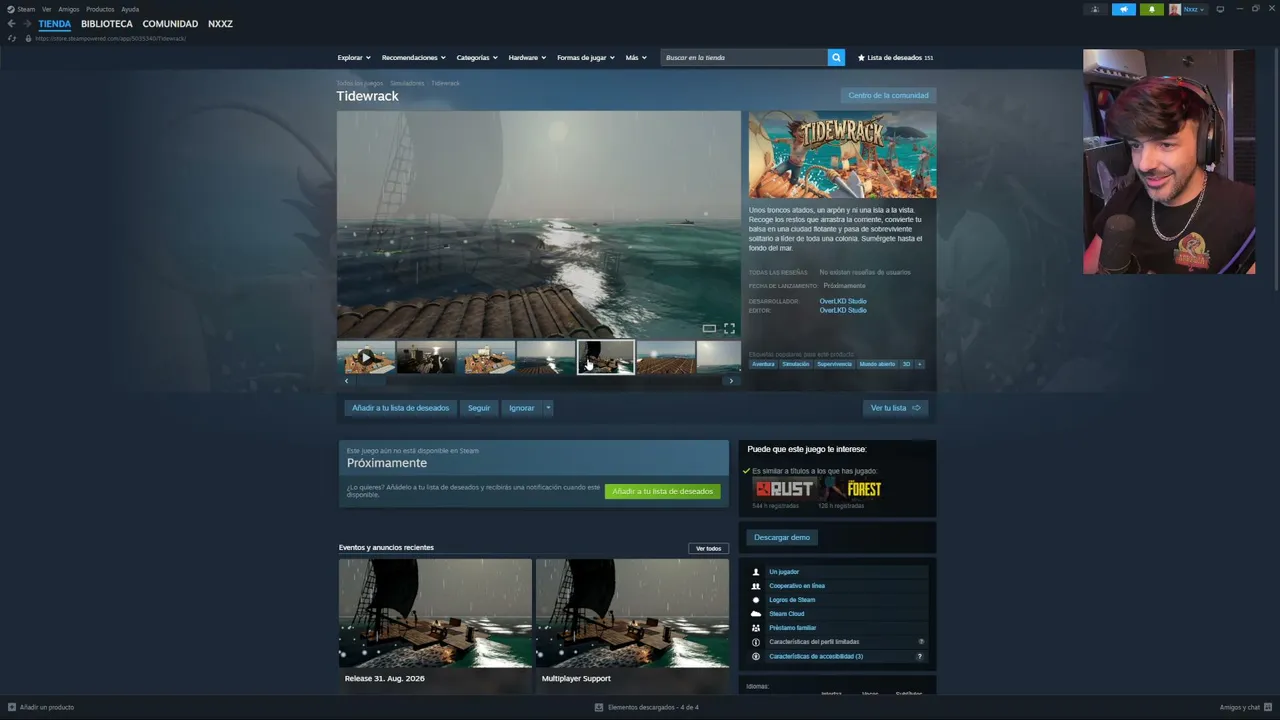
Task: Click the Supervivencia tag
Action: pos(834,364)
